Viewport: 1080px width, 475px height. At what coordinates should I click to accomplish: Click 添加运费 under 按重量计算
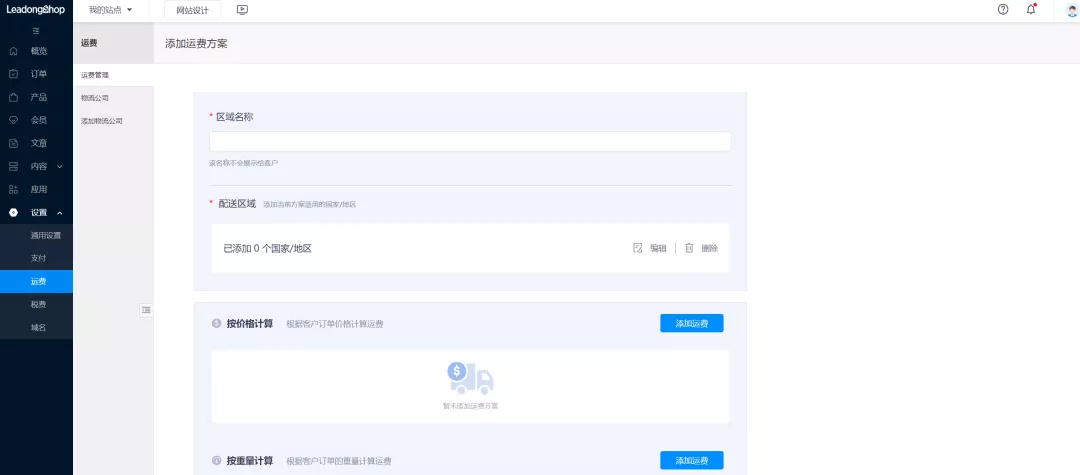pyautogui.click(x=692, y=460)
